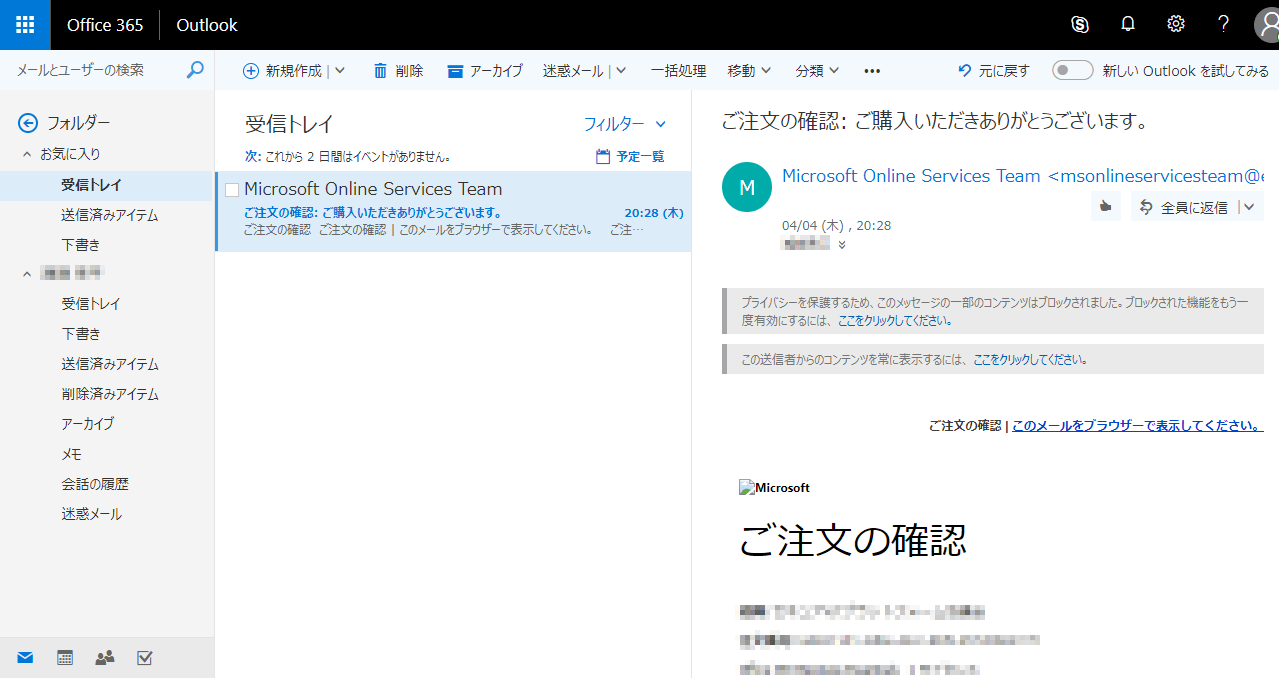Viewport: 1279px width, 678px height.
Task: Open the junk mail dropdown arrow
Action: click(x=621, y=71)
